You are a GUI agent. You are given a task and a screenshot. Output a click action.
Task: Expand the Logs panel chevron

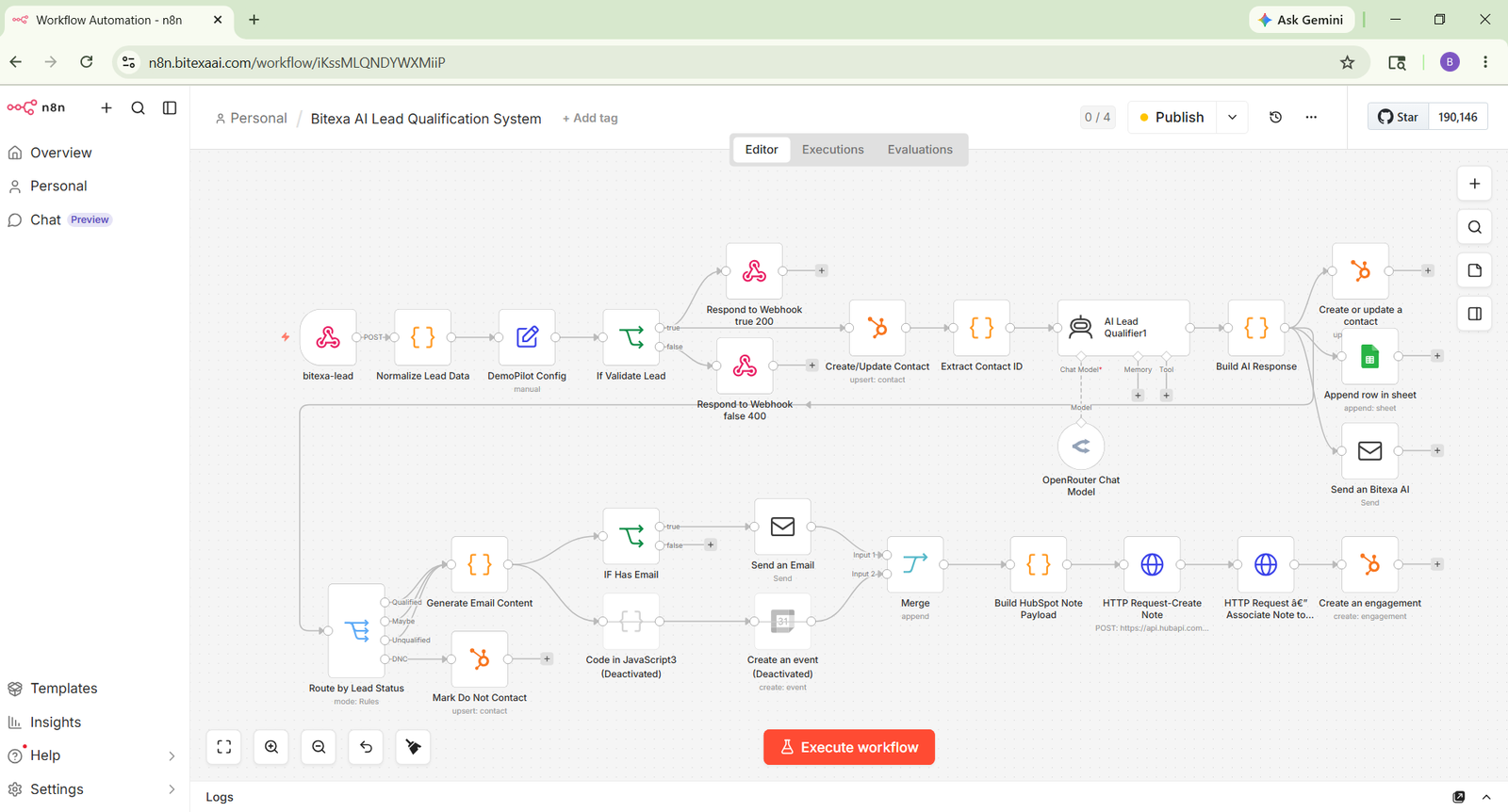click(1486, 797)
